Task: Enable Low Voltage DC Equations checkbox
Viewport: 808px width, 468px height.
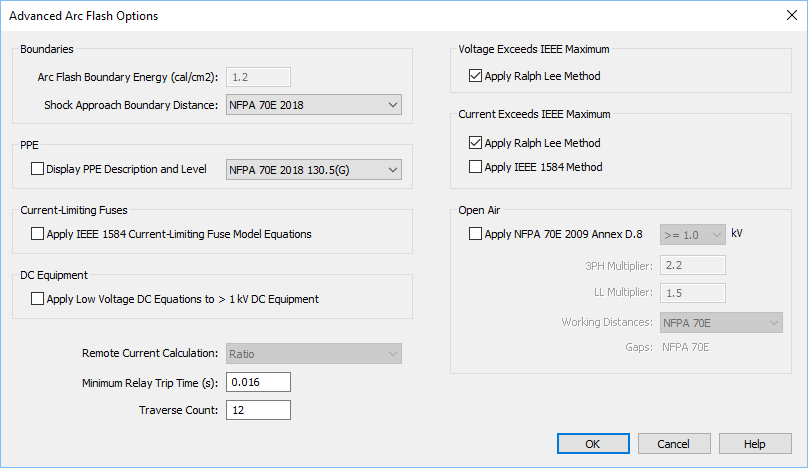Action: [38, 298]
